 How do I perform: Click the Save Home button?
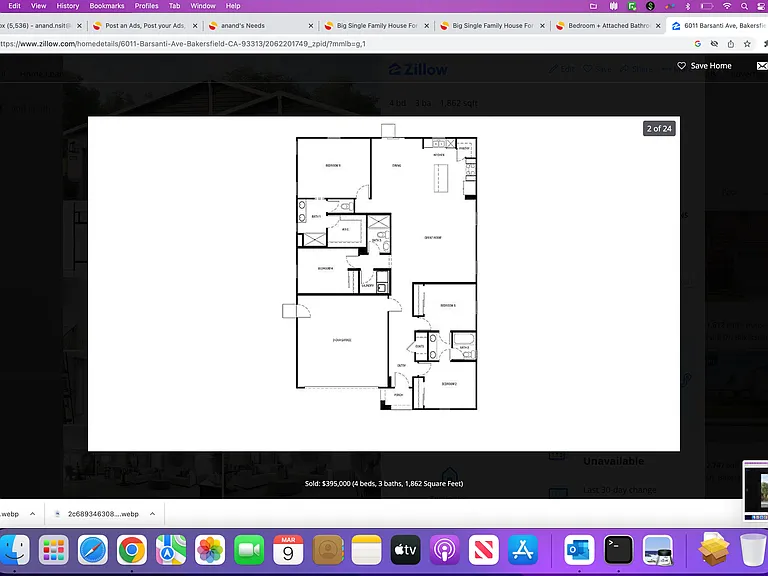click(704, 66)
